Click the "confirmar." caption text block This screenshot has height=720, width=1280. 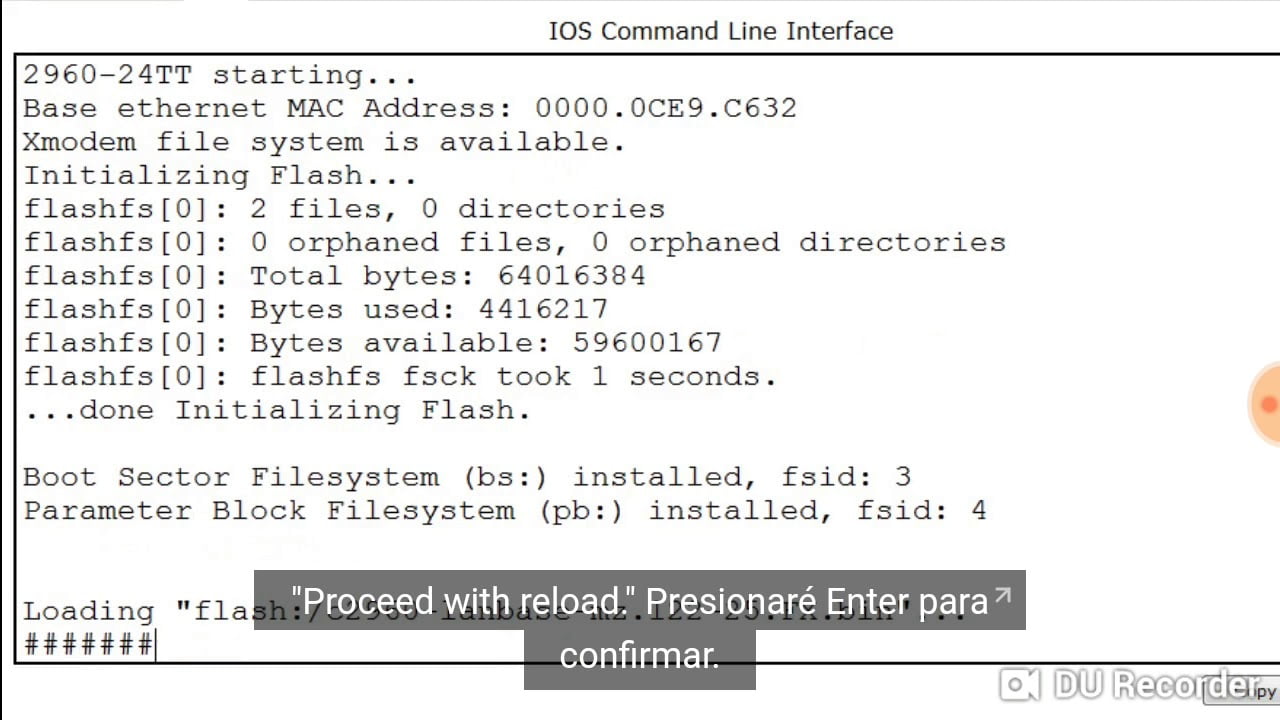coord(640,657)
